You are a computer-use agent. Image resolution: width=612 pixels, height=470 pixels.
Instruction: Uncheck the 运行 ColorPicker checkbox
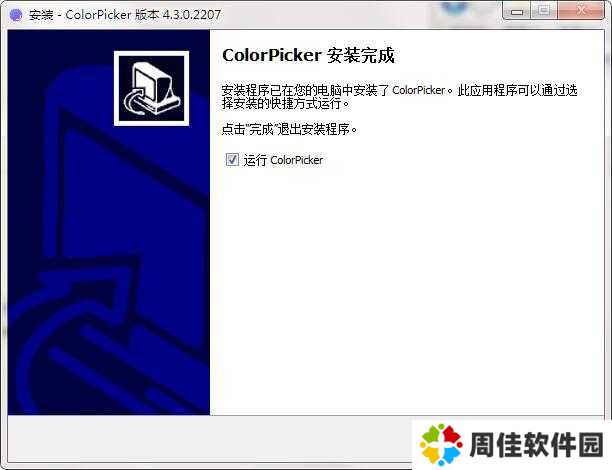[232, 160]
